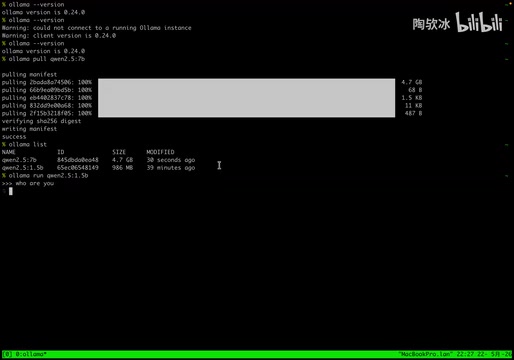This screenshot has height=360, width=514.
Task: Click the qwen2.5:1.5b name in the model list
Action: coord(22,168)
